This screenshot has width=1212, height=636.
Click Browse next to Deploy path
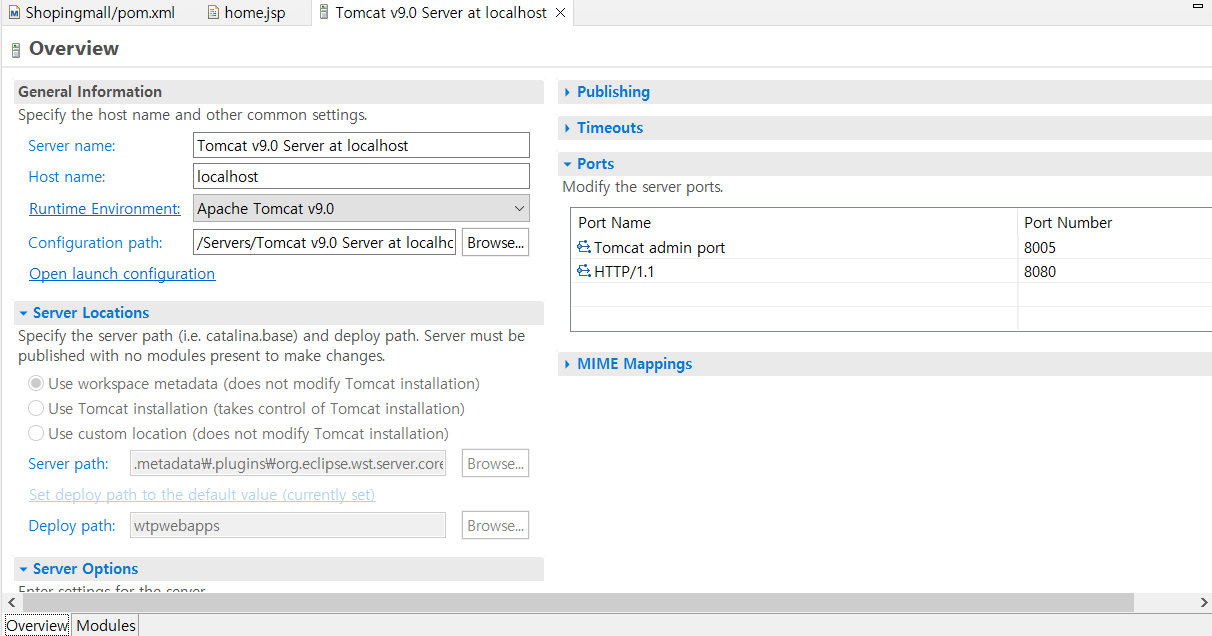(495, 525)
